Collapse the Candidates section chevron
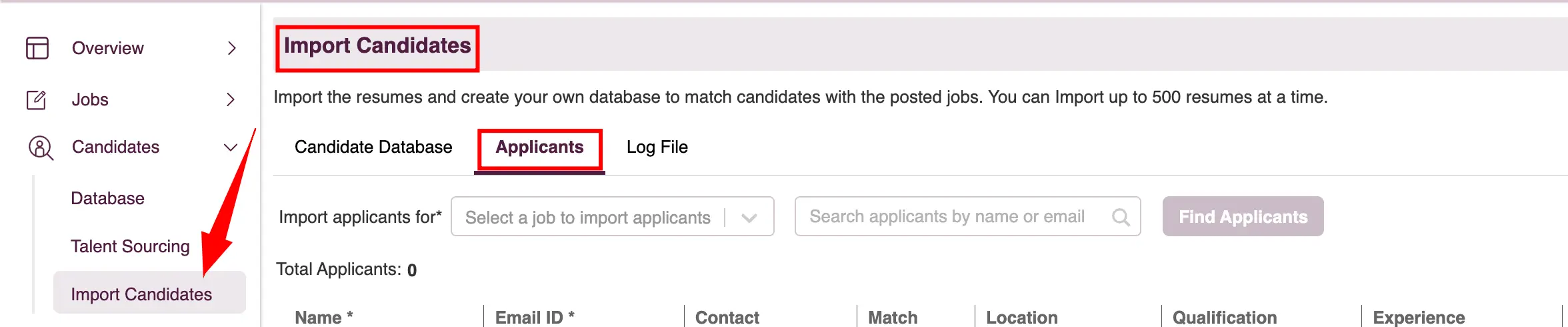Screen dimensions: 1568x327 pos(231,147)
